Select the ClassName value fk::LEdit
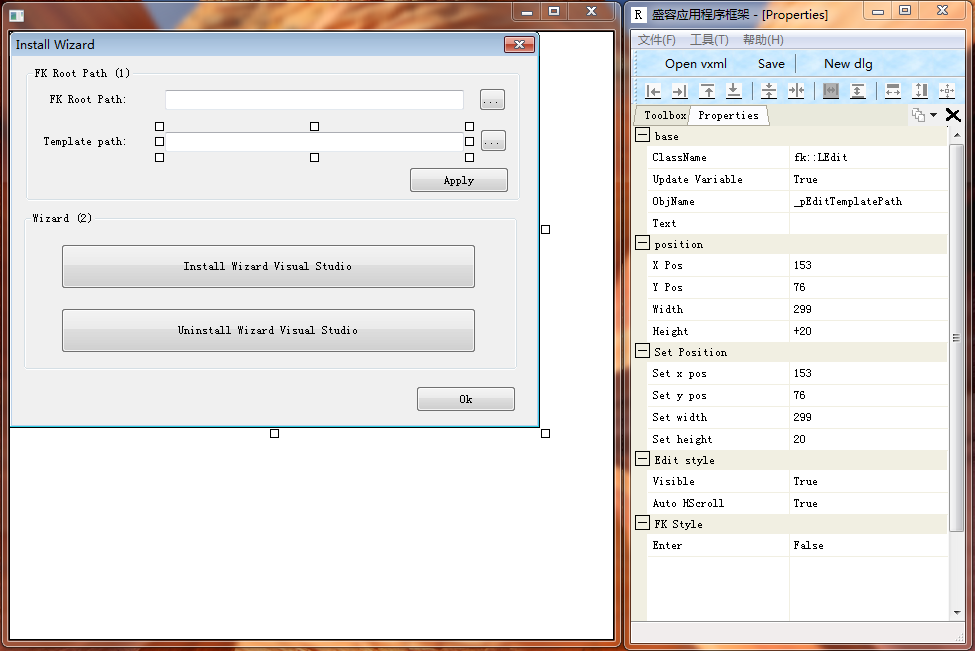This screenshot has width=975, height=651. [868, 157]
